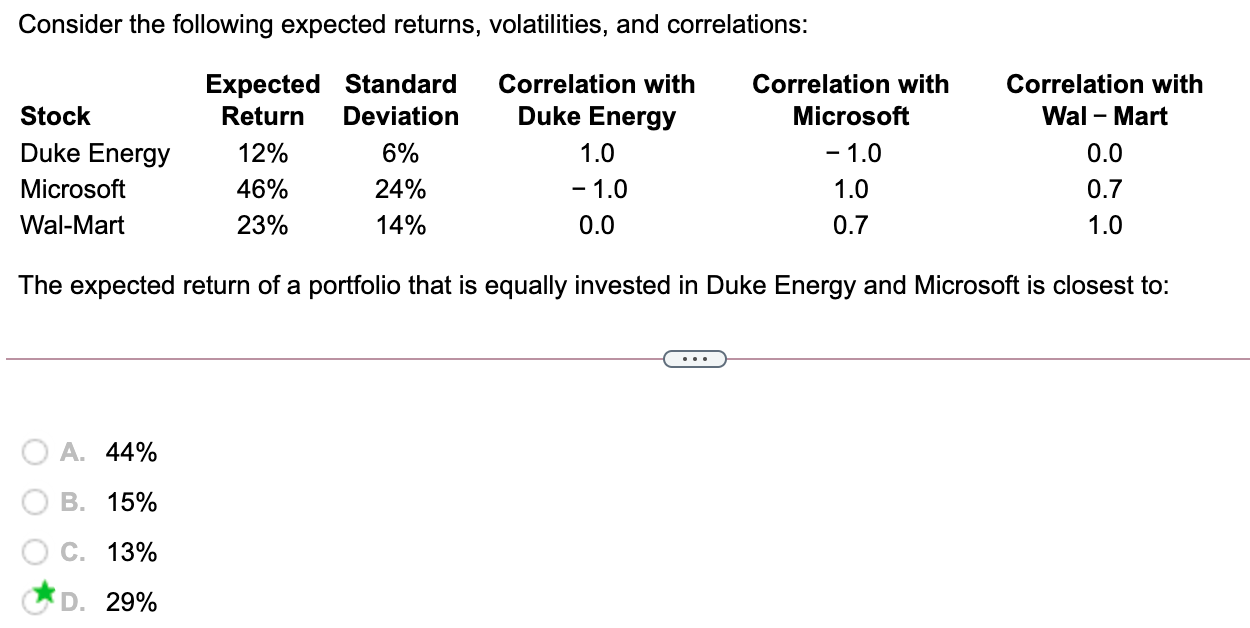Click the Standard Deviation column header
The width and height of the screenshot is (1250, 628).
pos(400,100)
